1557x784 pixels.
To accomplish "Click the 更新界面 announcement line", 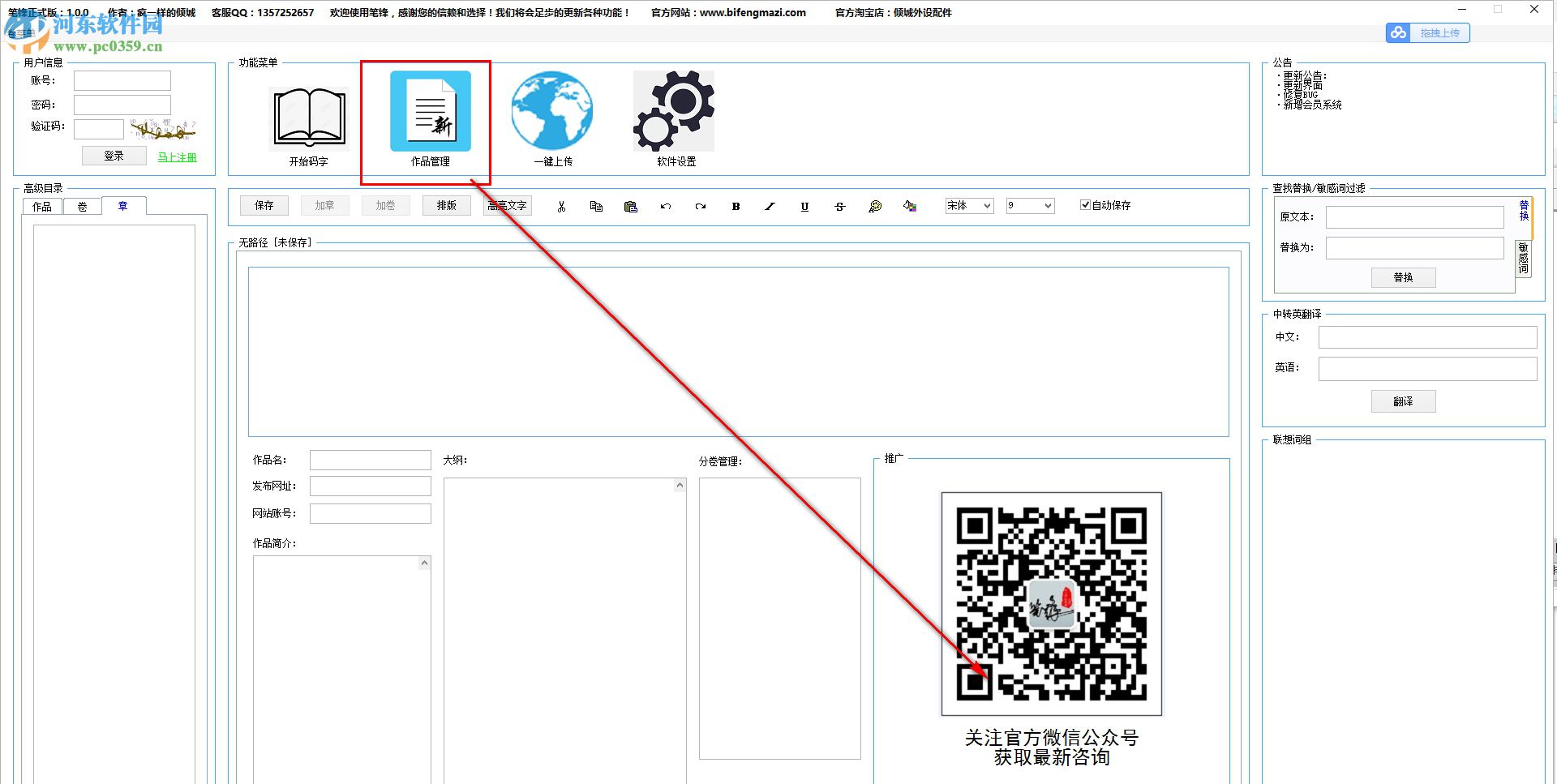I will (x=1302, y=85).
